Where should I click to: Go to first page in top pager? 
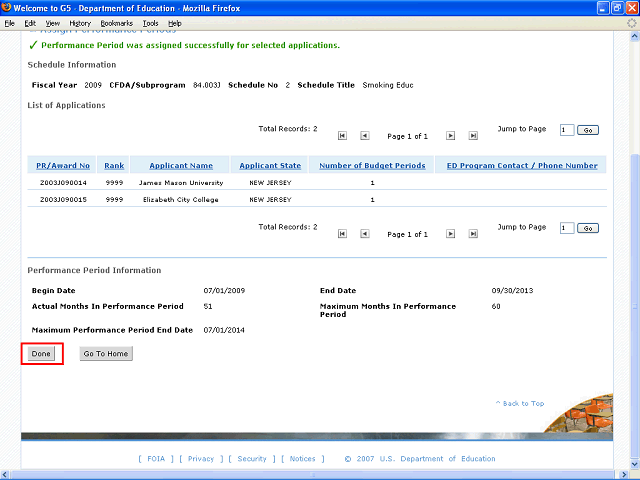point(342,136)
